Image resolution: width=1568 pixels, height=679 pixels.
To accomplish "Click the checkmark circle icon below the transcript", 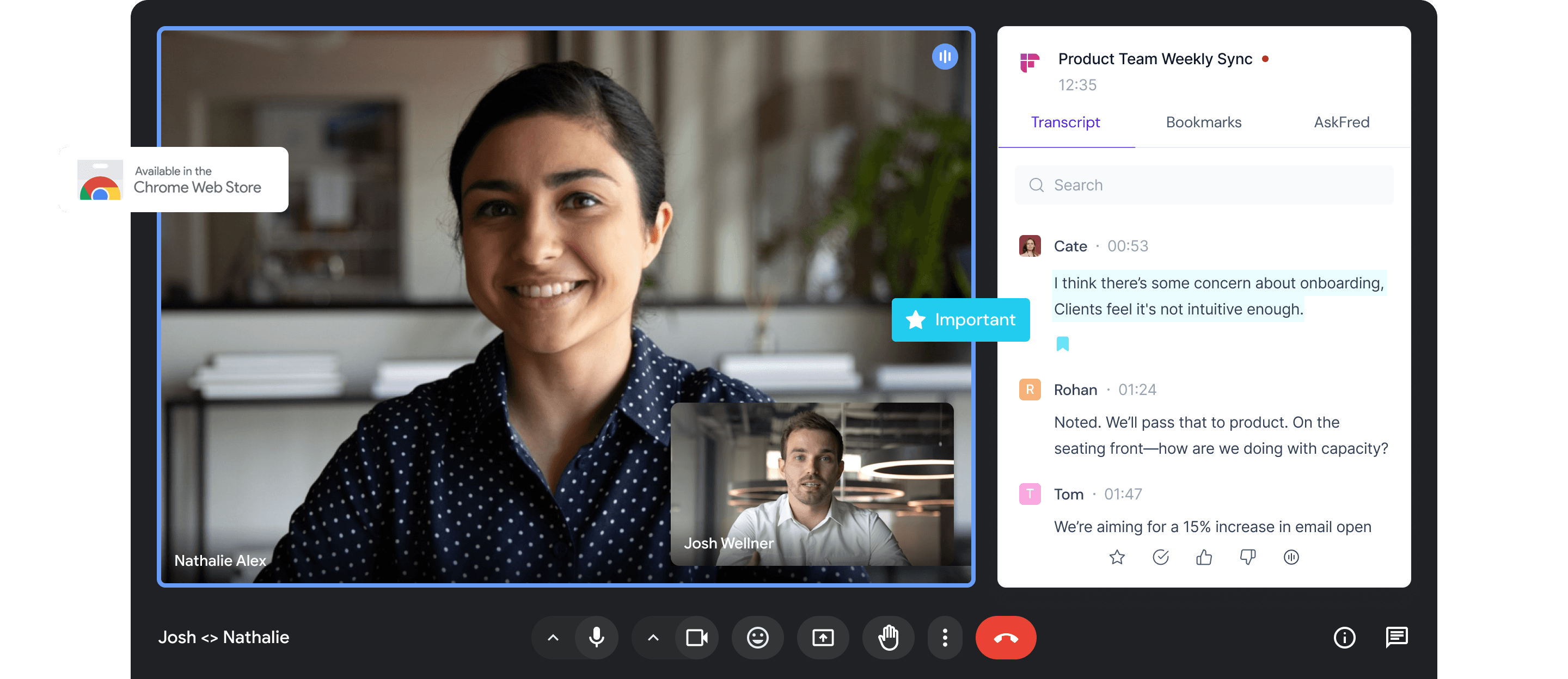I will click(x=1160, y=557).
